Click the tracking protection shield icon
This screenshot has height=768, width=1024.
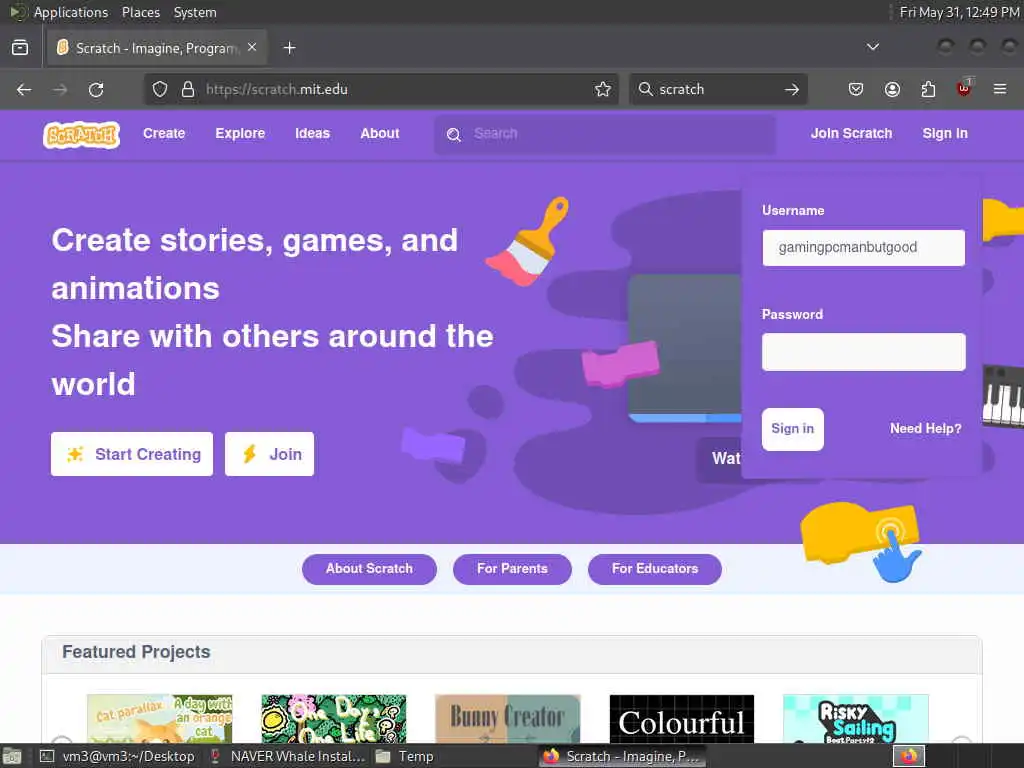click(x=160, y=89)
